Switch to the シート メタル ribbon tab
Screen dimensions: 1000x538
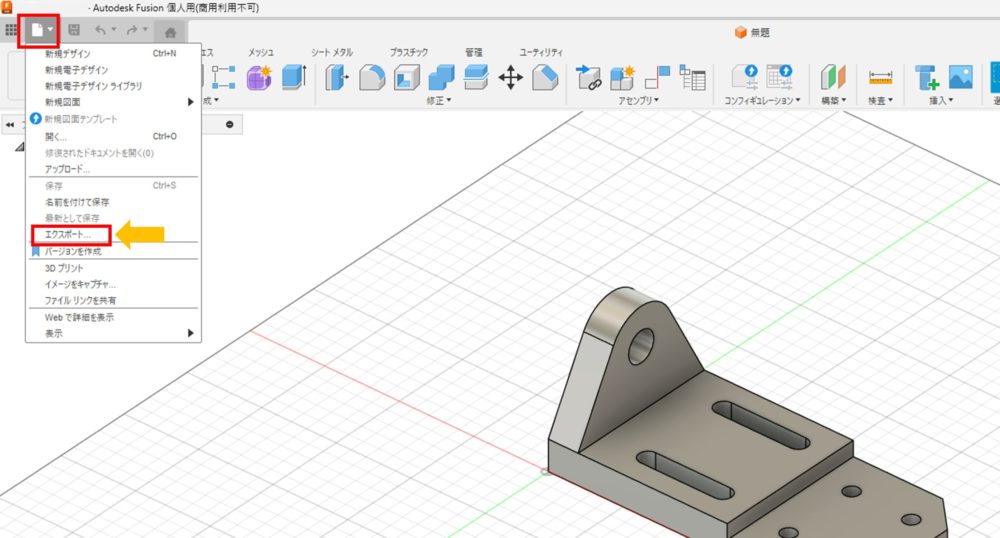(332, 52)
